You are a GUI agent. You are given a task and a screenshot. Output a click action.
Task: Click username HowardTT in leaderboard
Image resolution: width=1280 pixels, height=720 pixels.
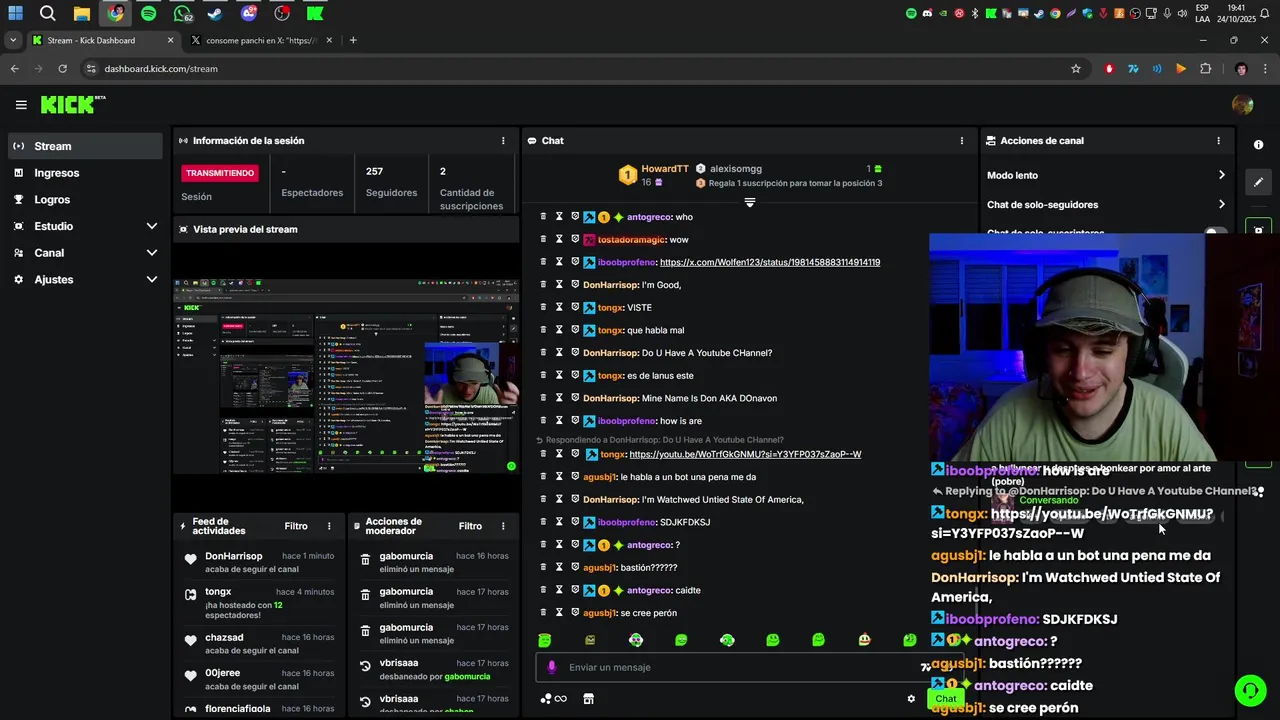pyautogui.click(x=665, y=169)
